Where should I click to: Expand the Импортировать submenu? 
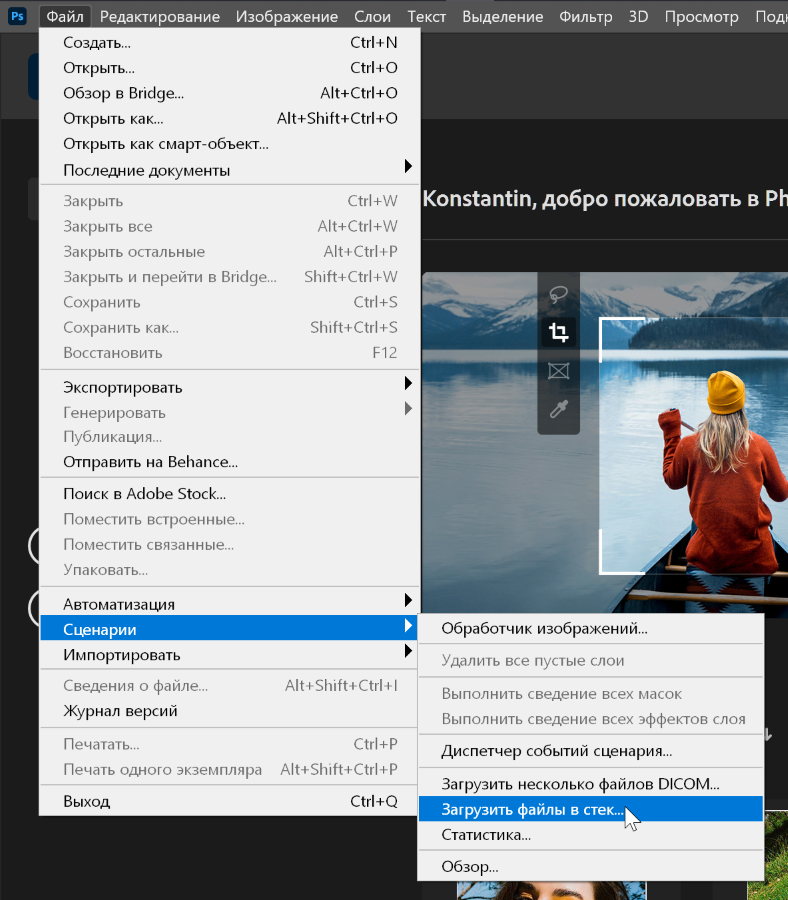pyautogui.click(x=230, y=654)
